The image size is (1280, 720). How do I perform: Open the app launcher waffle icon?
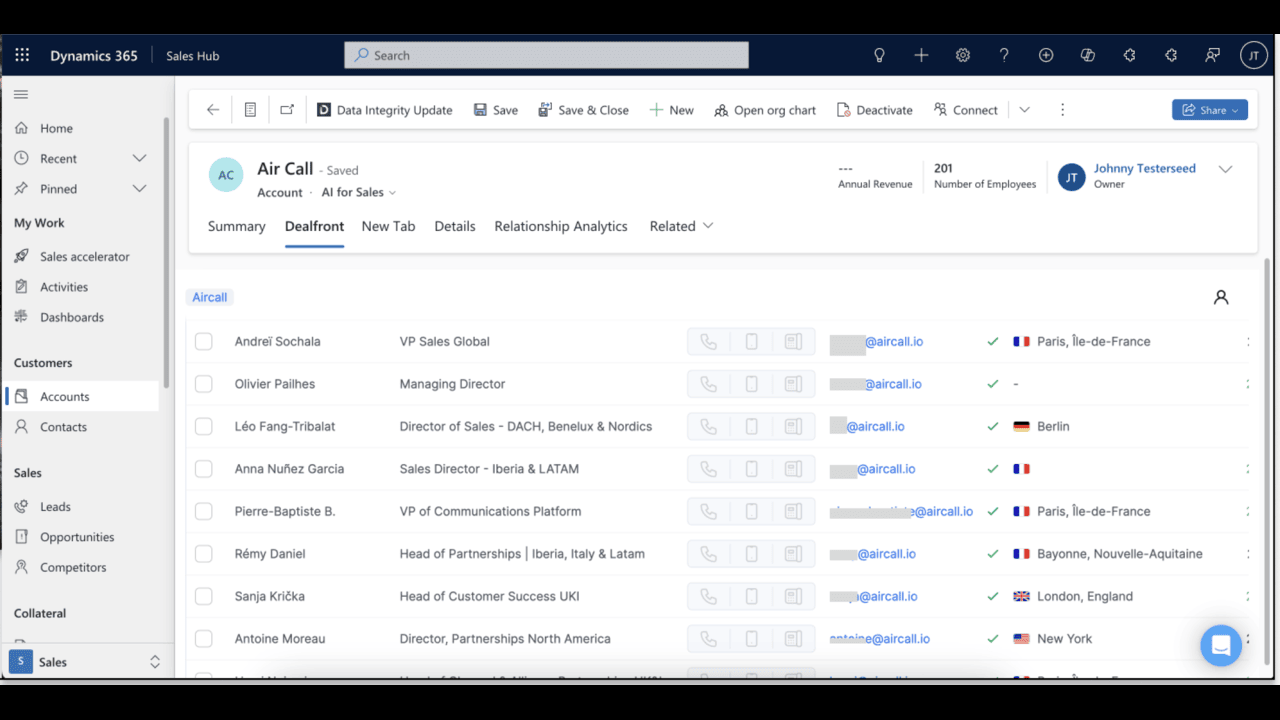tap(22, 55)
